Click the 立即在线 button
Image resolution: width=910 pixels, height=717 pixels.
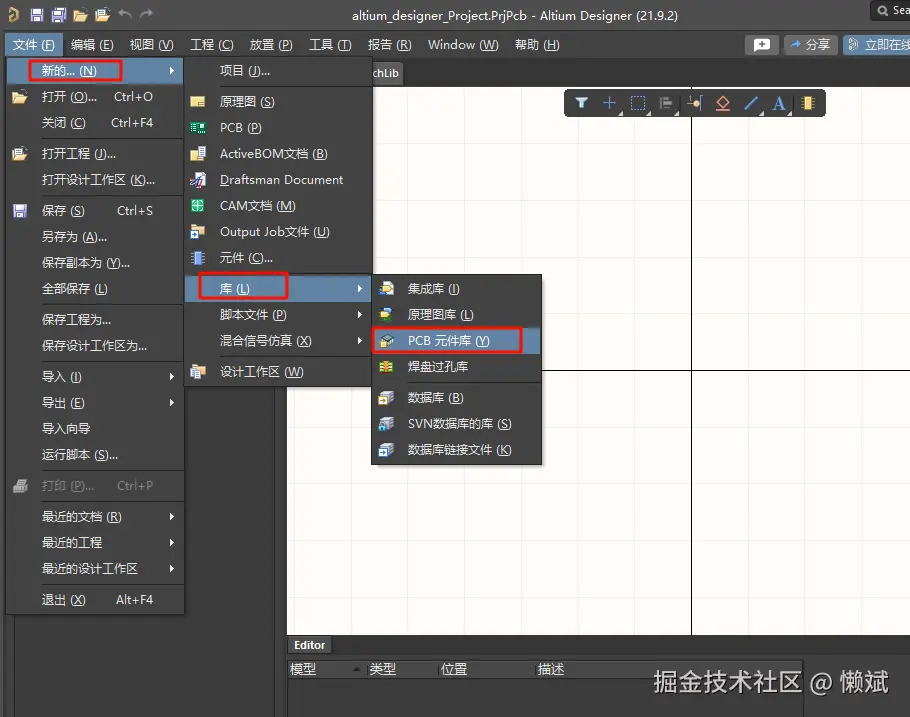pyautogui.click(x=876, y=45)
